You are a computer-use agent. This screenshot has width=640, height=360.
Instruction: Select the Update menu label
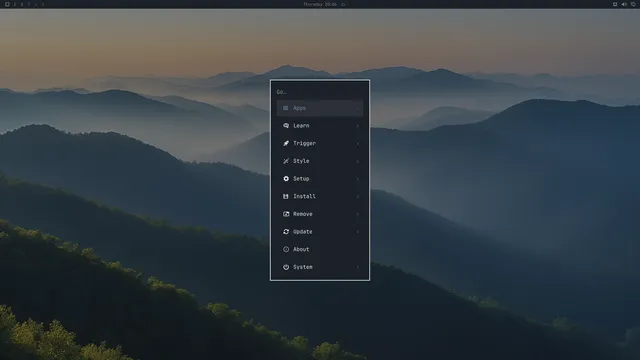[303, 231]
